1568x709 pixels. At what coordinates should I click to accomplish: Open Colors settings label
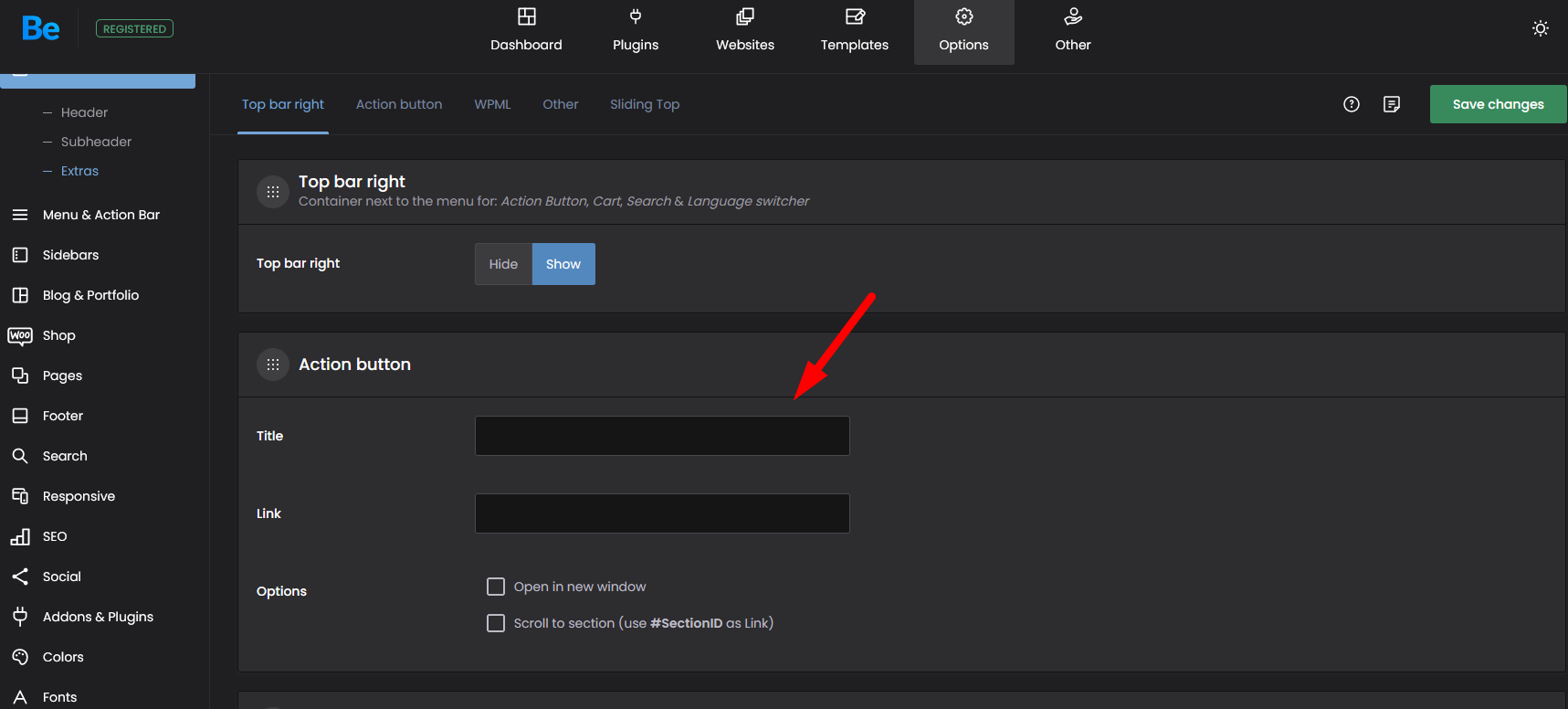tap(63, 657)
